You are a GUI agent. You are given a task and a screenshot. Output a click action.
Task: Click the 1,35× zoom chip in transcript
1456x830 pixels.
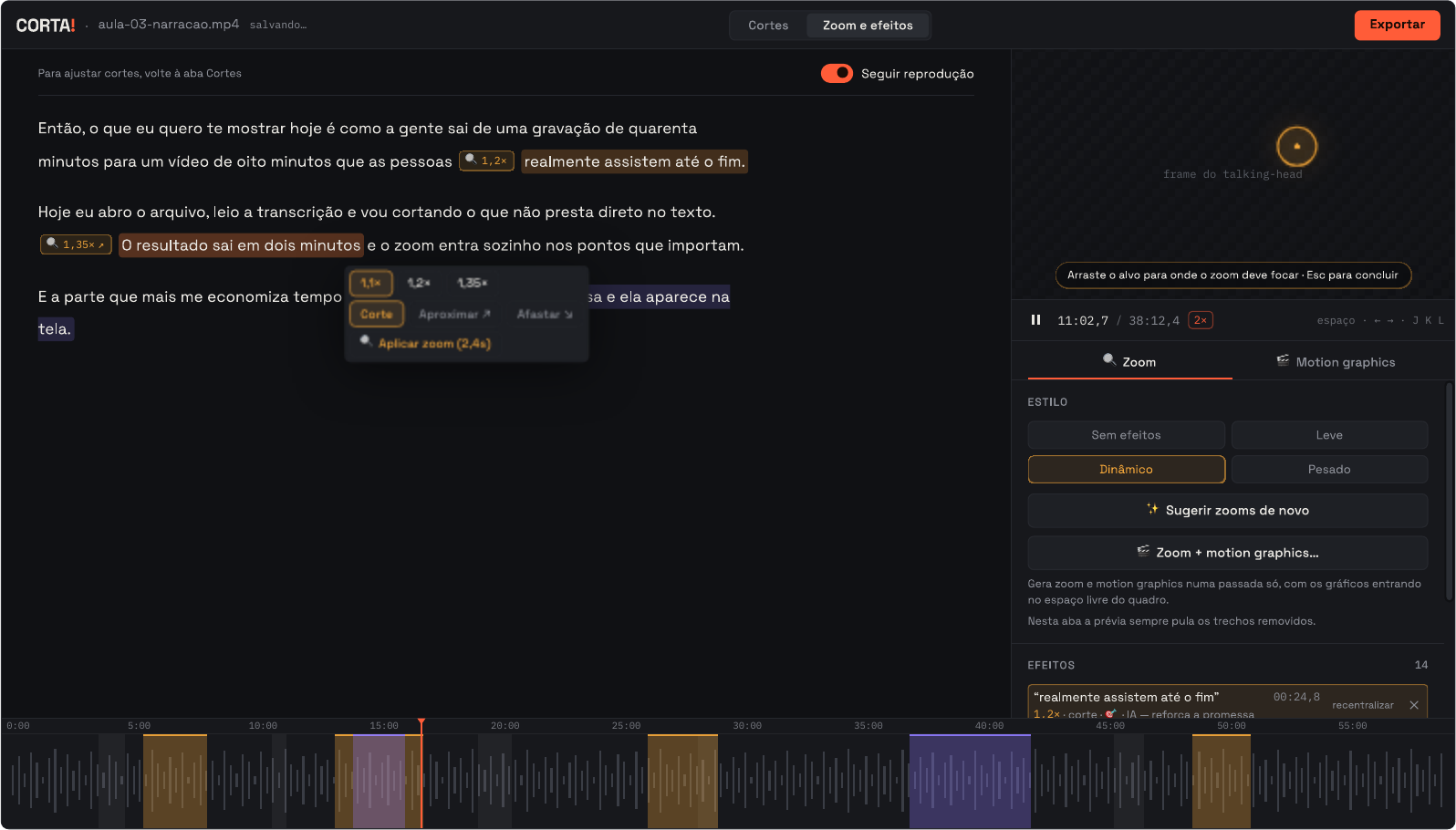pos(76,244)
